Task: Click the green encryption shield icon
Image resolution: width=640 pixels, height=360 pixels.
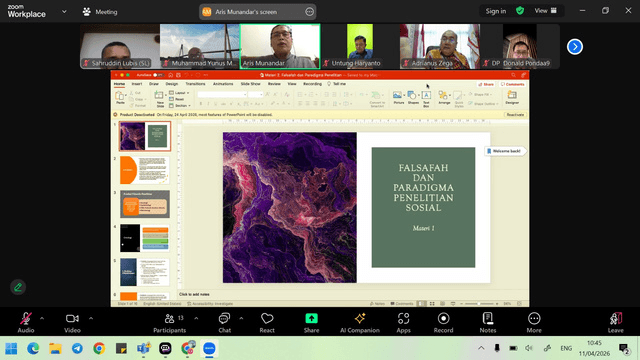Action: [520, 11]
